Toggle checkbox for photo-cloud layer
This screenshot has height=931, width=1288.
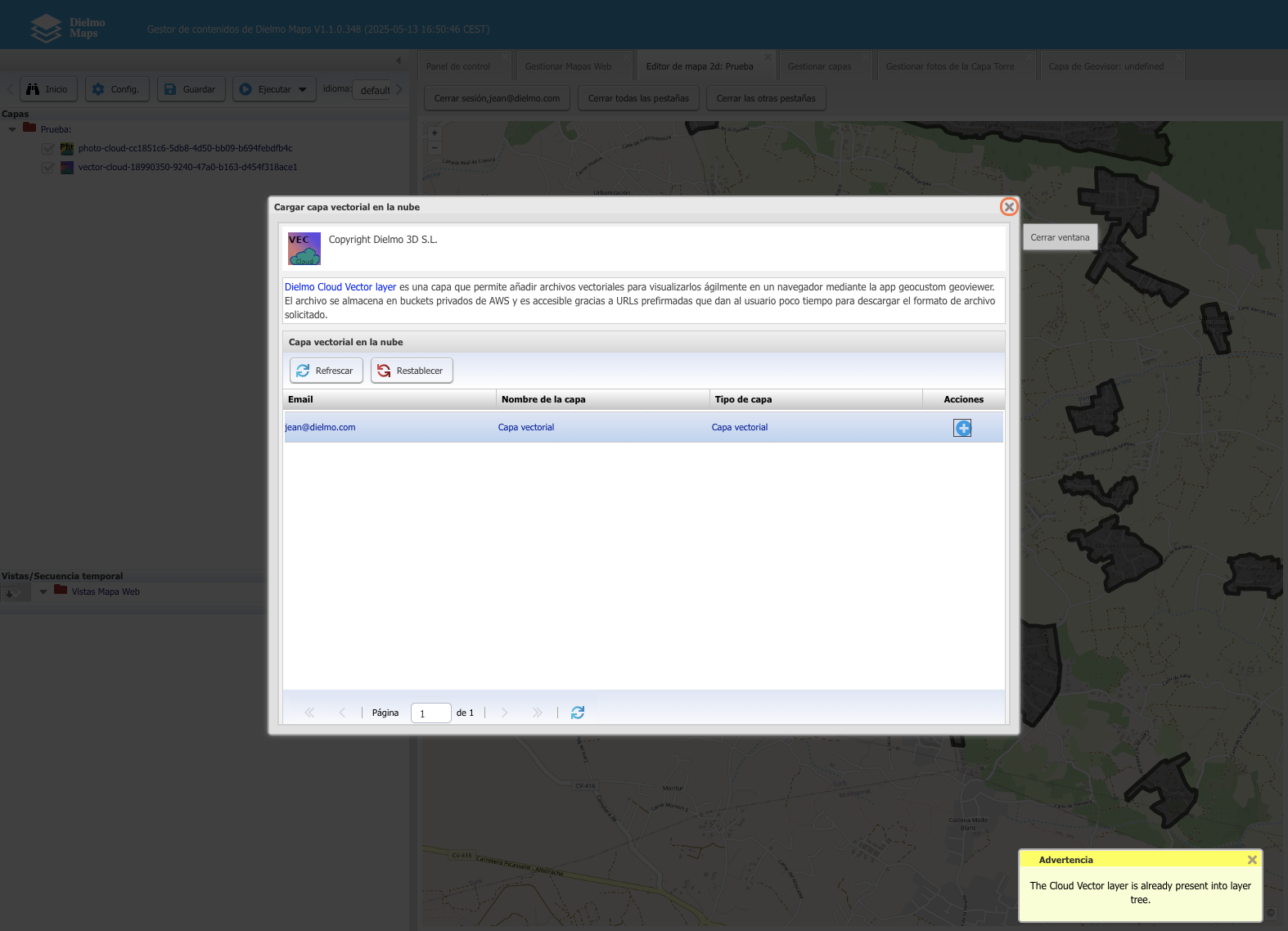point(48,149)
